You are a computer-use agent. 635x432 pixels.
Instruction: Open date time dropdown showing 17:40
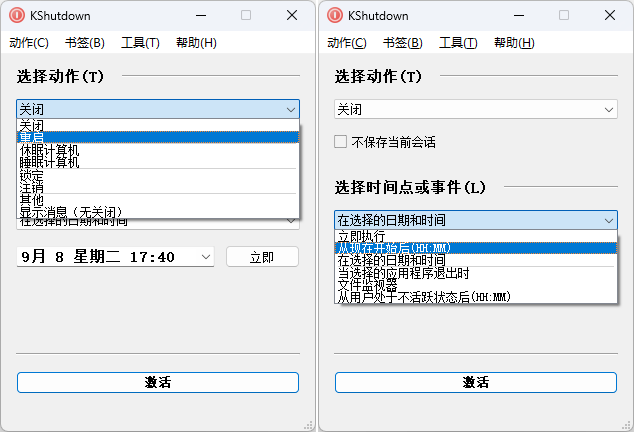tap(115, 257)
